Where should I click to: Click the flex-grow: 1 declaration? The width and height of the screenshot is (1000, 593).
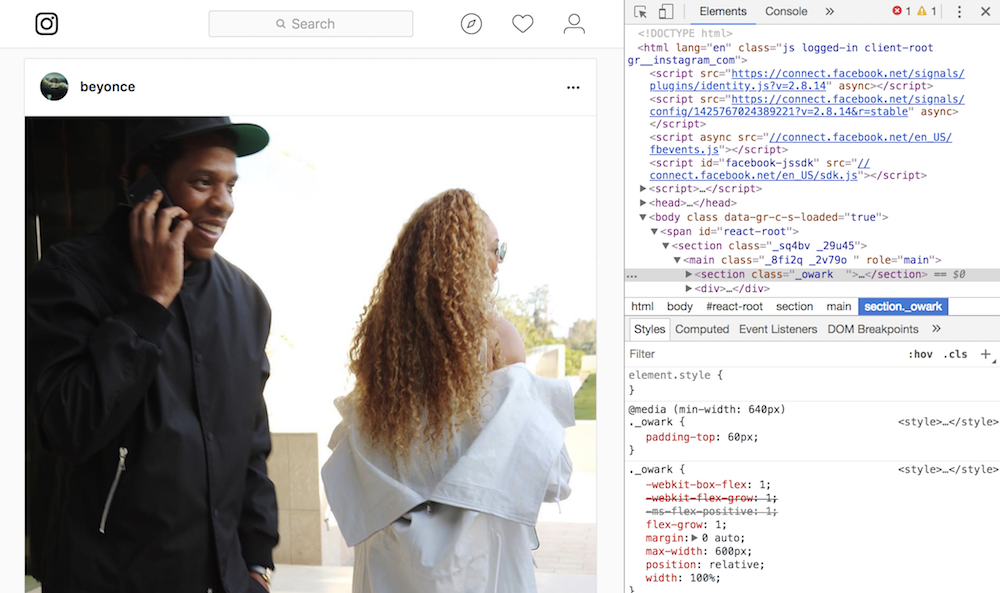686,525
